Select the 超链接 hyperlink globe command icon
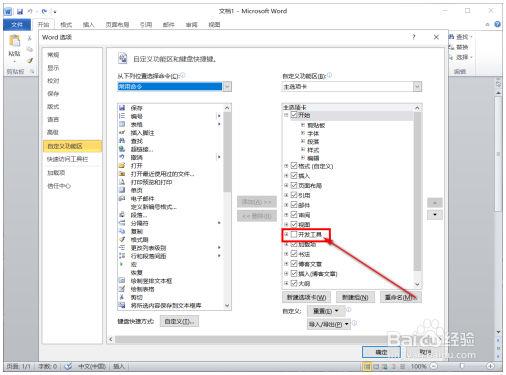This screenshot has height=375, width=506. pos(122,149)
